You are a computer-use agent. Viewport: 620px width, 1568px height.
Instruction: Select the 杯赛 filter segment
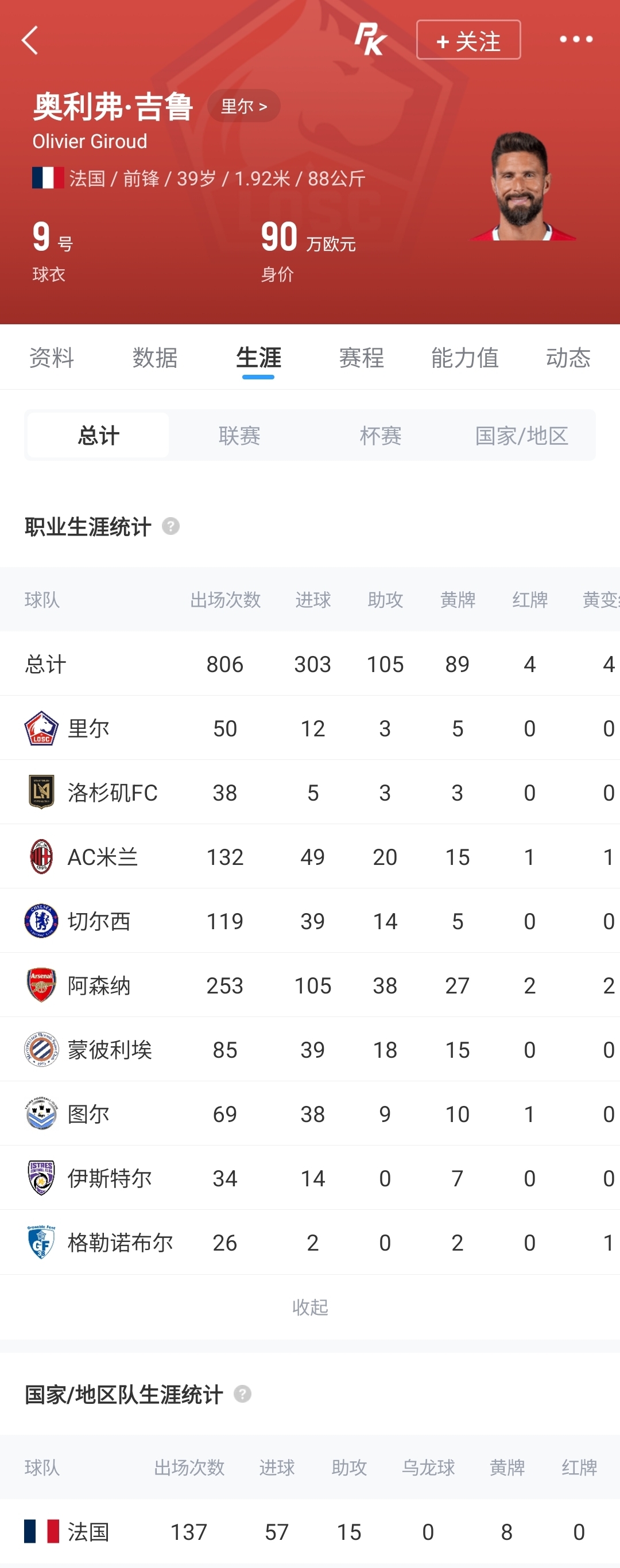click(x=380, y=435)
